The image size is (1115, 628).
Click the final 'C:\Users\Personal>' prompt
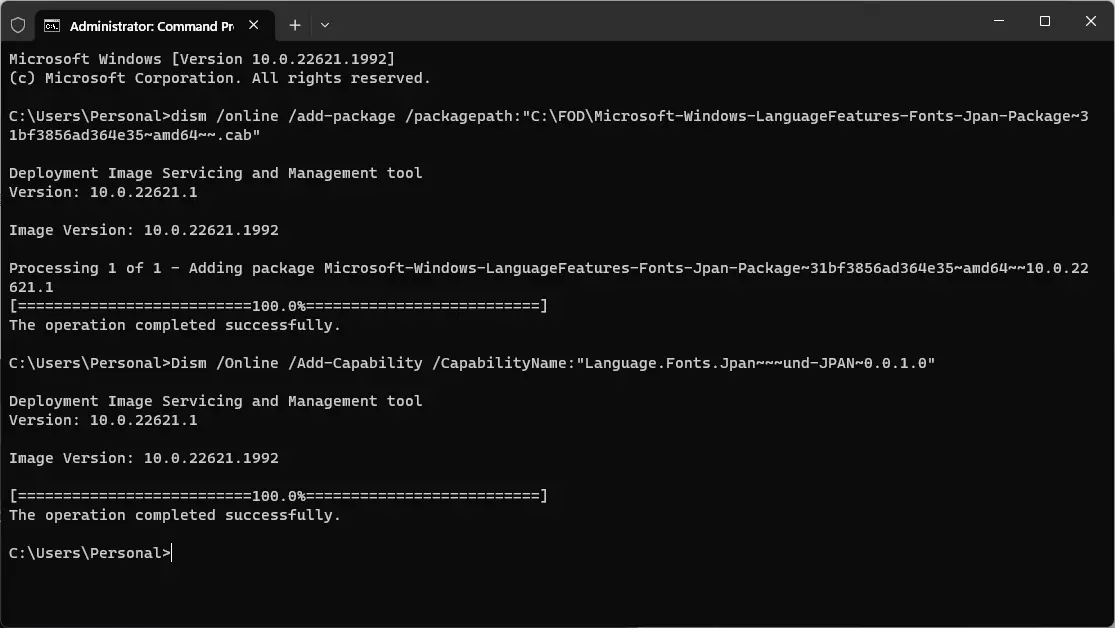pyautogui.click(x=90, y=553)
